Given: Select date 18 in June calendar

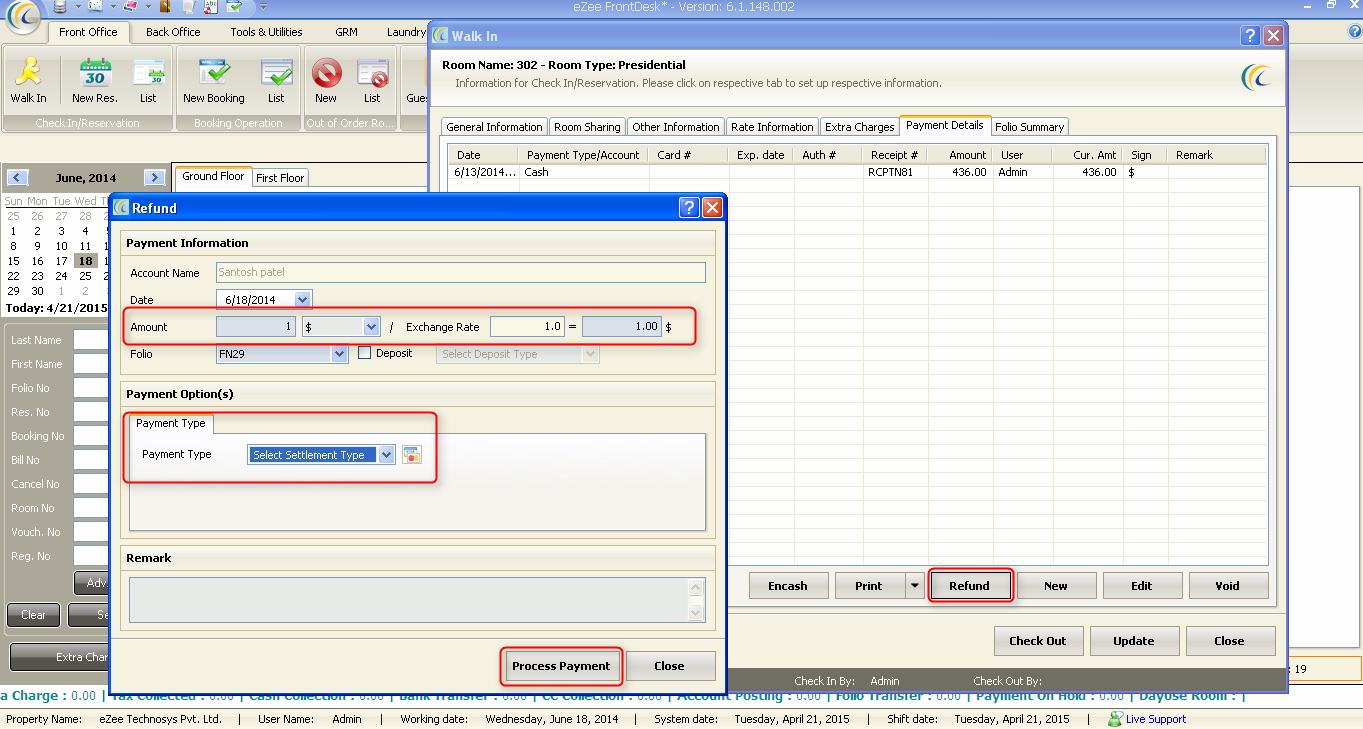Looking at the screenshot, I should click(85, 261).
